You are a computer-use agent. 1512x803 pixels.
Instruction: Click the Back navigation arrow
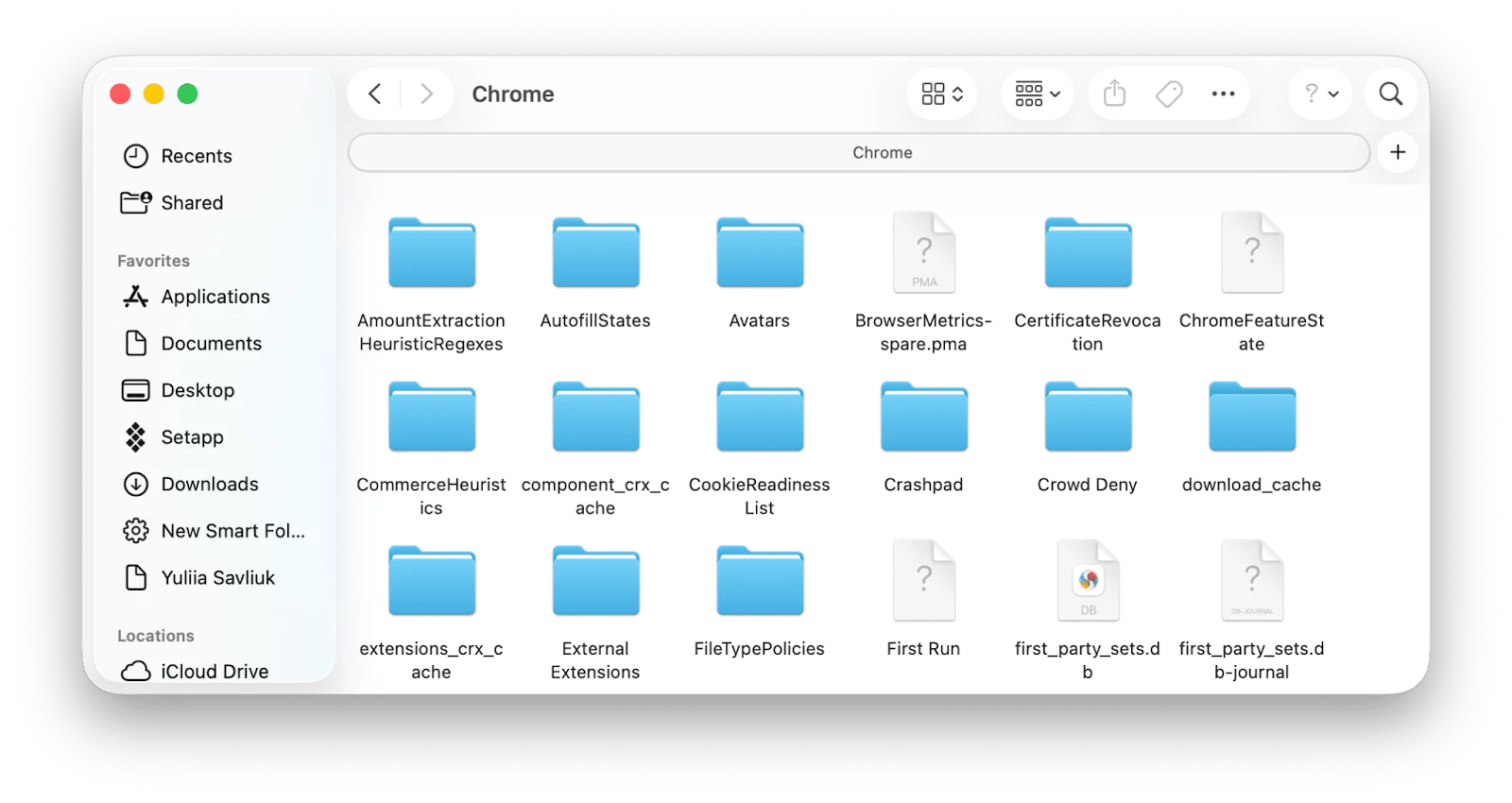(375, 94)
